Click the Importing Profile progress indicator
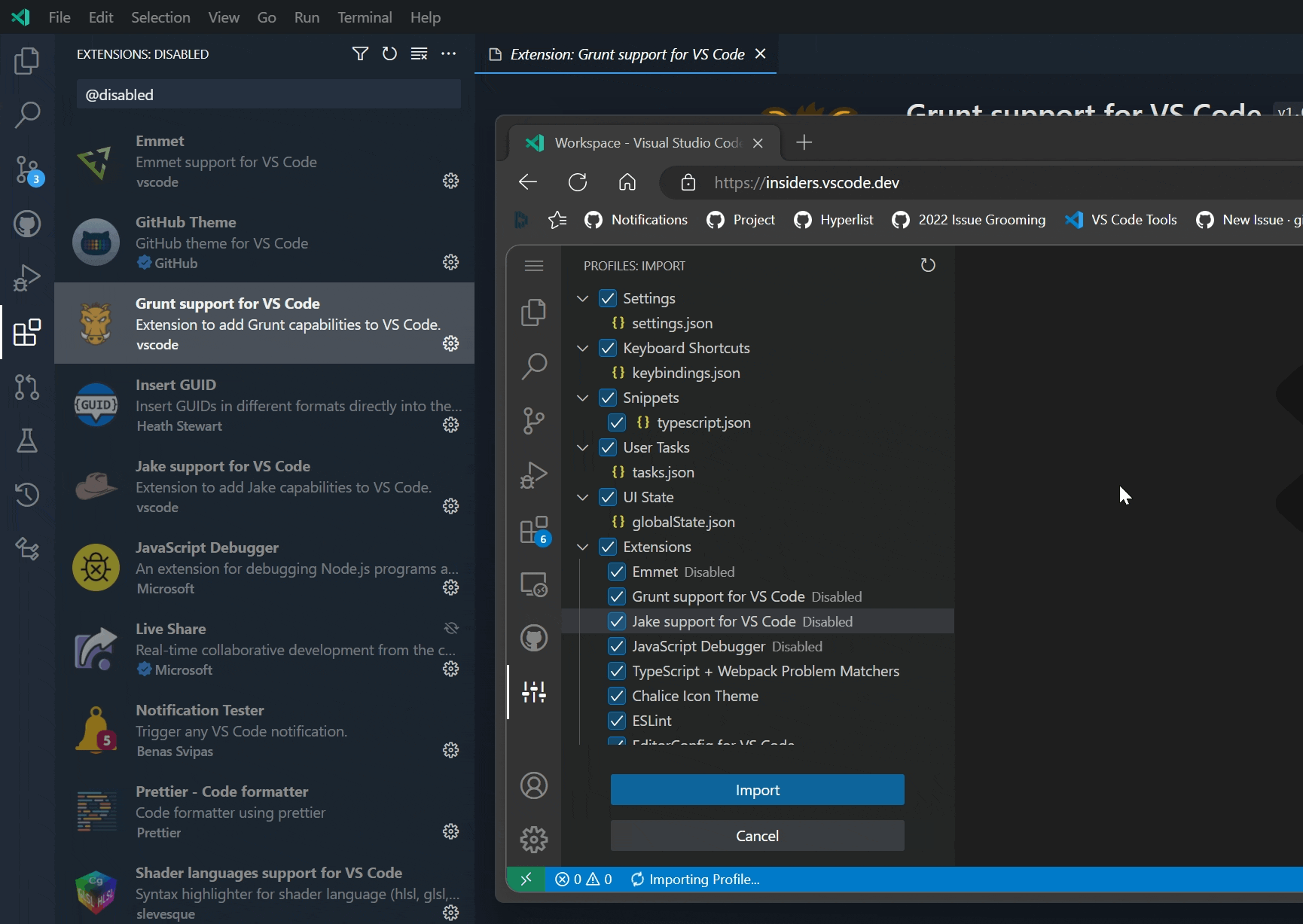 click(x=694, y=879)
